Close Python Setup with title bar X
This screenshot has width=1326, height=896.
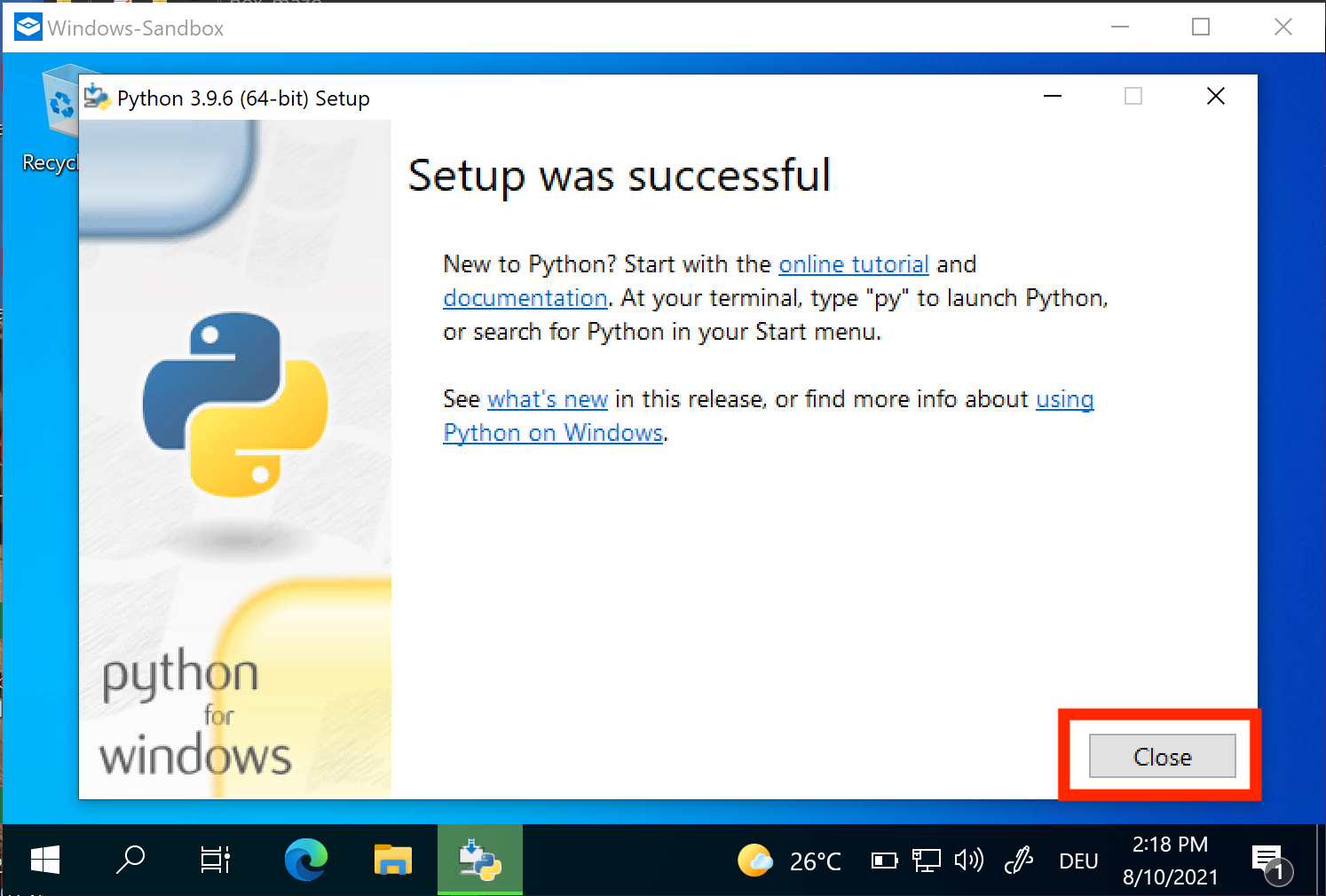click(x=1216, y=96)
